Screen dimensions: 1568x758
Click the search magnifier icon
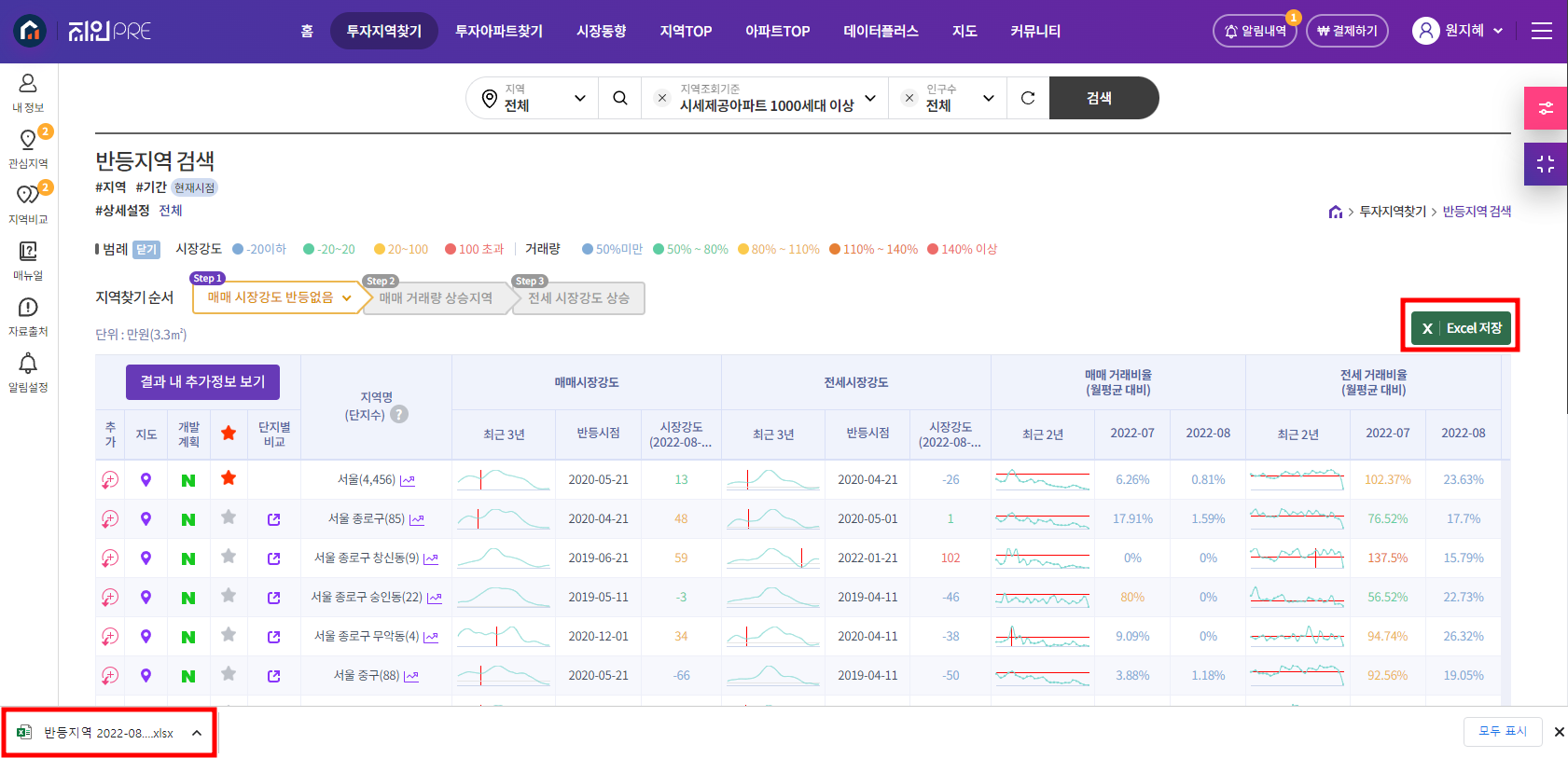click(619, 98)
